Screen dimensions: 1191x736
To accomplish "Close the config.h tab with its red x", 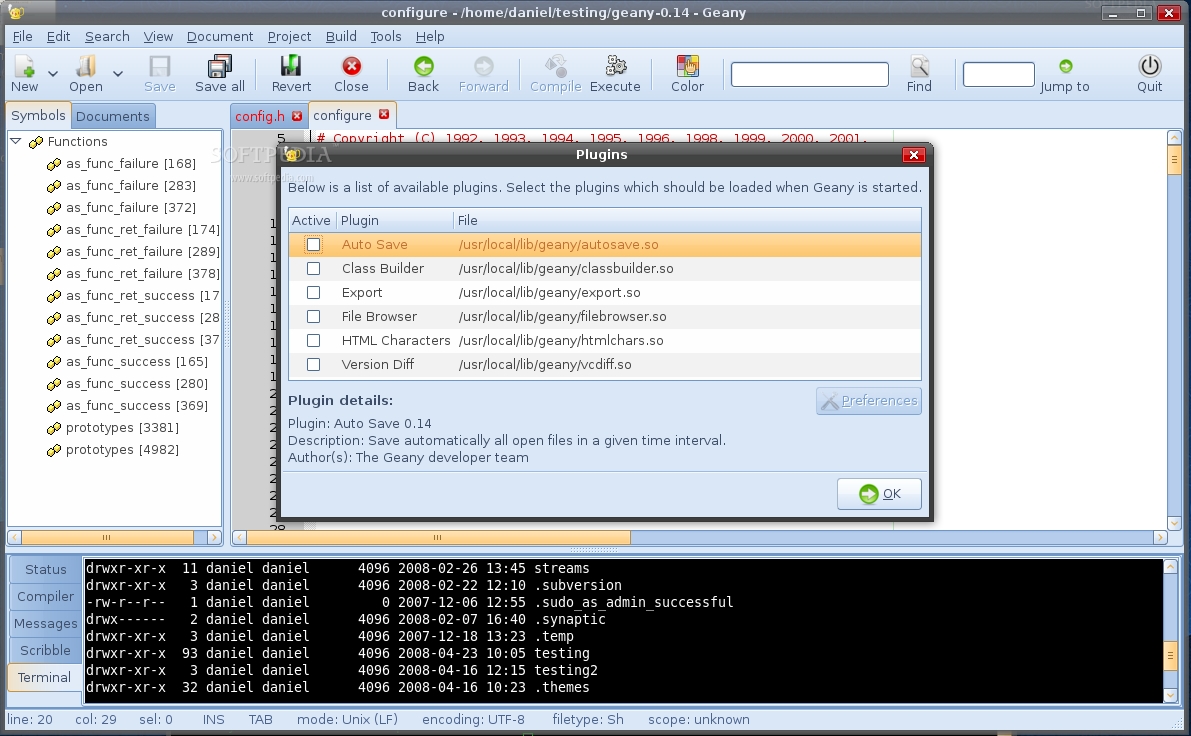I will coord(297,116).
